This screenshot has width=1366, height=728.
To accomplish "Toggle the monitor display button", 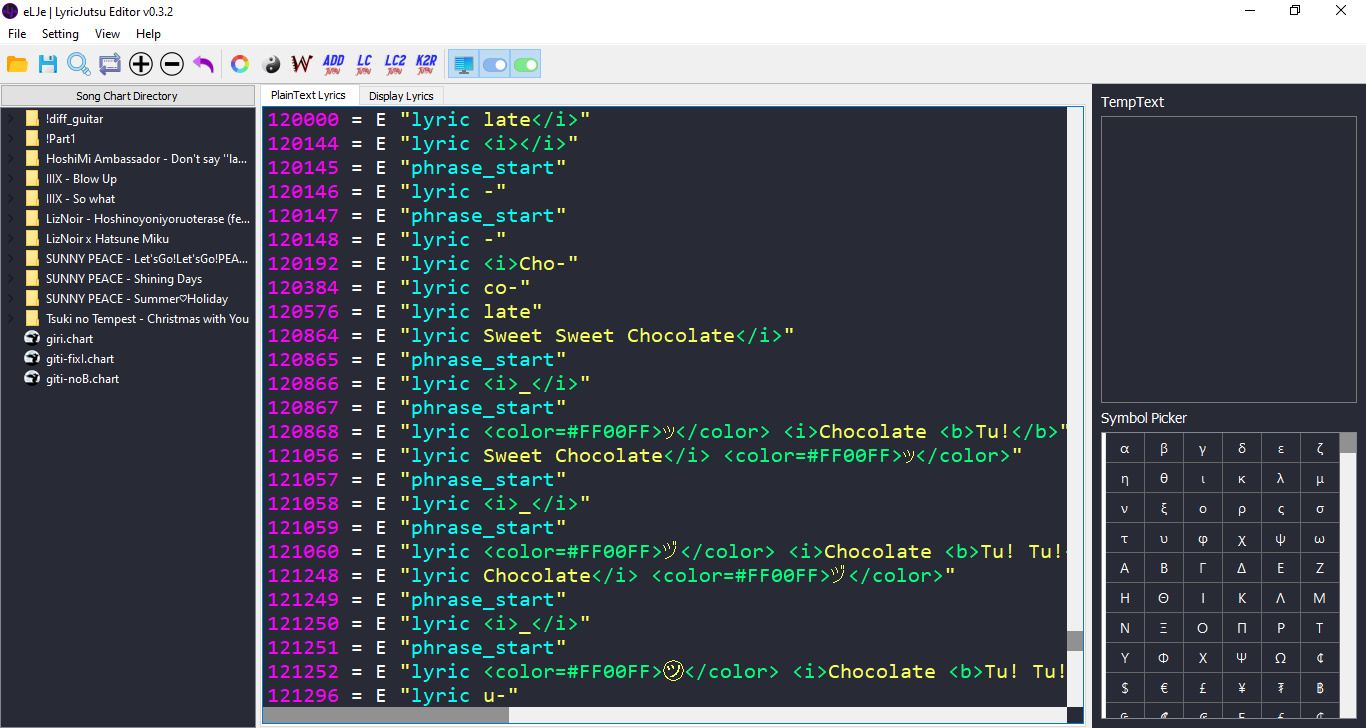I will [464, 64].
